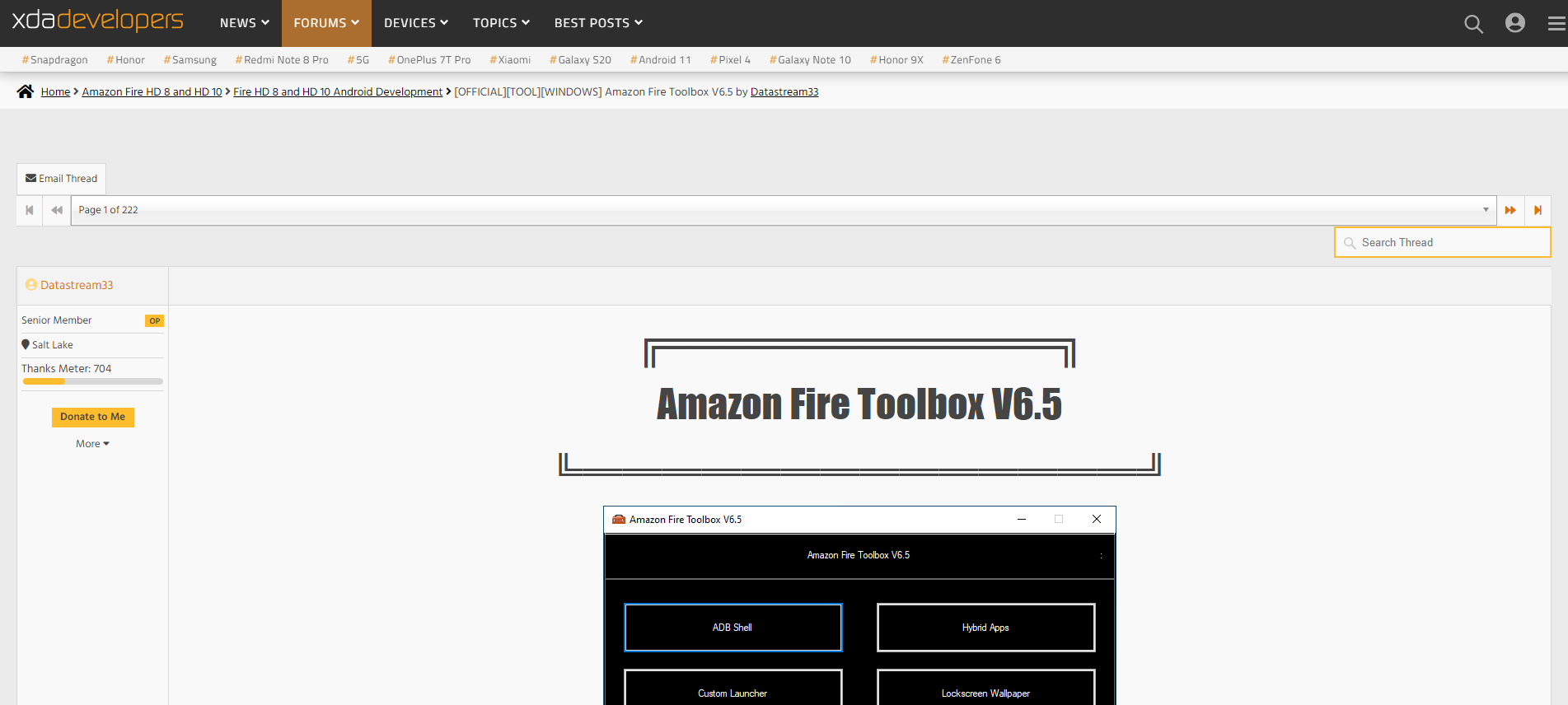Go to next page orange double-arrow
Viewport: 1568px width, 705px height.
pyautogui.click(x=1510, y=210)
